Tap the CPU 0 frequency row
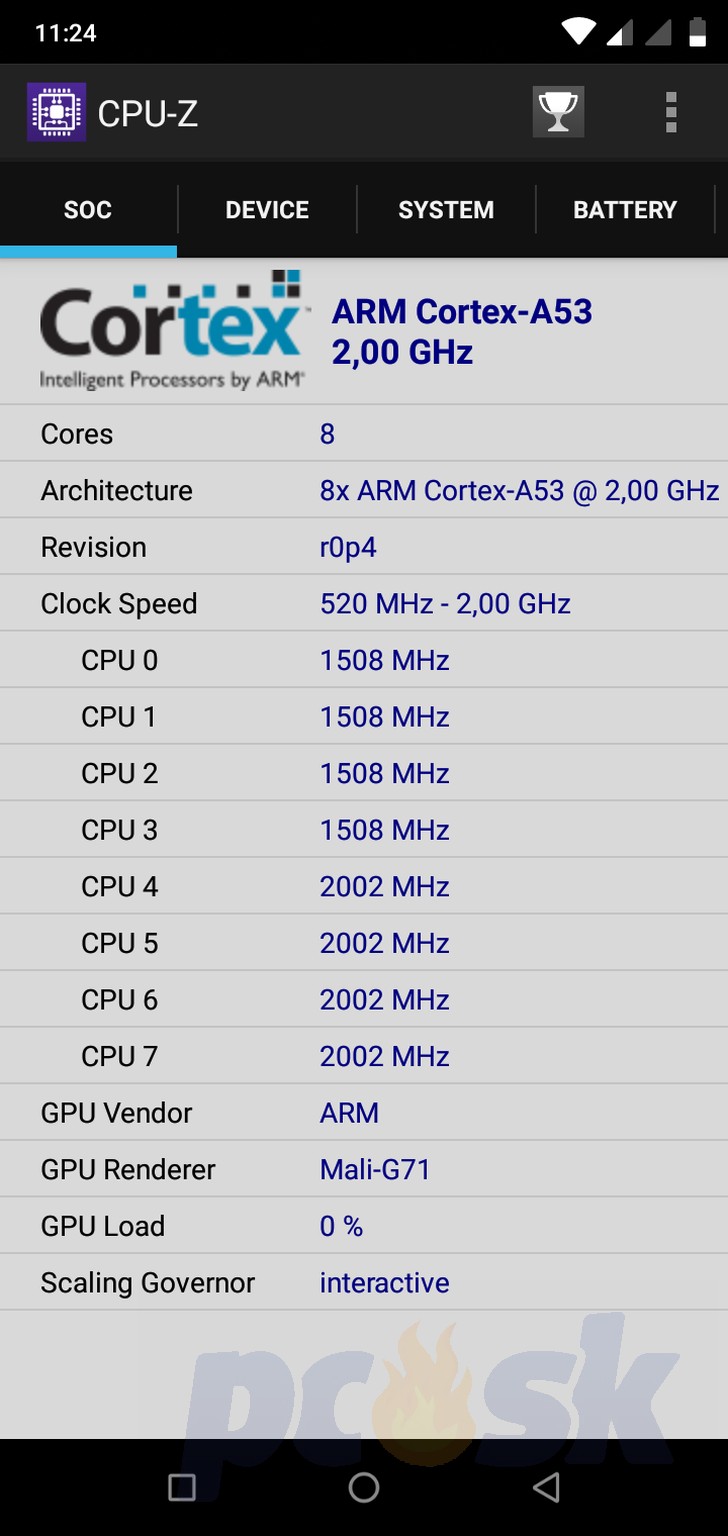 click(364, 660)
